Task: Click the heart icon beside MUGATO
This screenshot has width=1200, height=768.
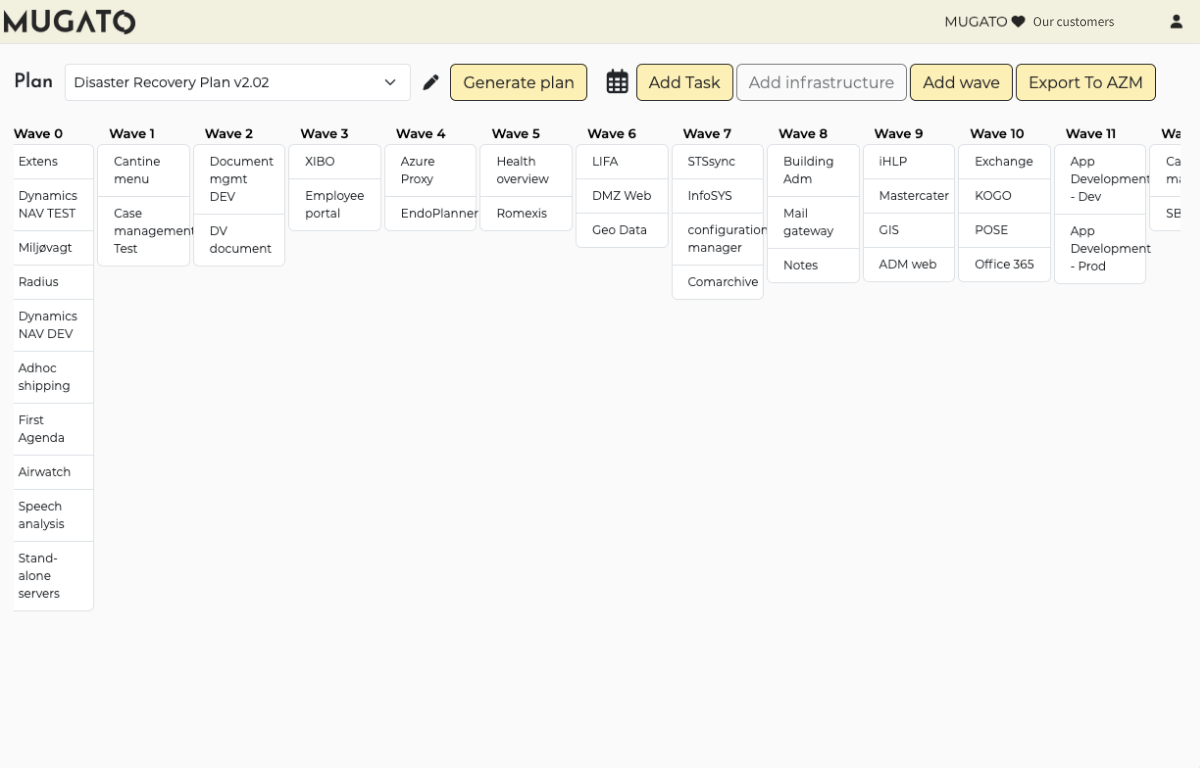Action: (x=1018, y=22)
